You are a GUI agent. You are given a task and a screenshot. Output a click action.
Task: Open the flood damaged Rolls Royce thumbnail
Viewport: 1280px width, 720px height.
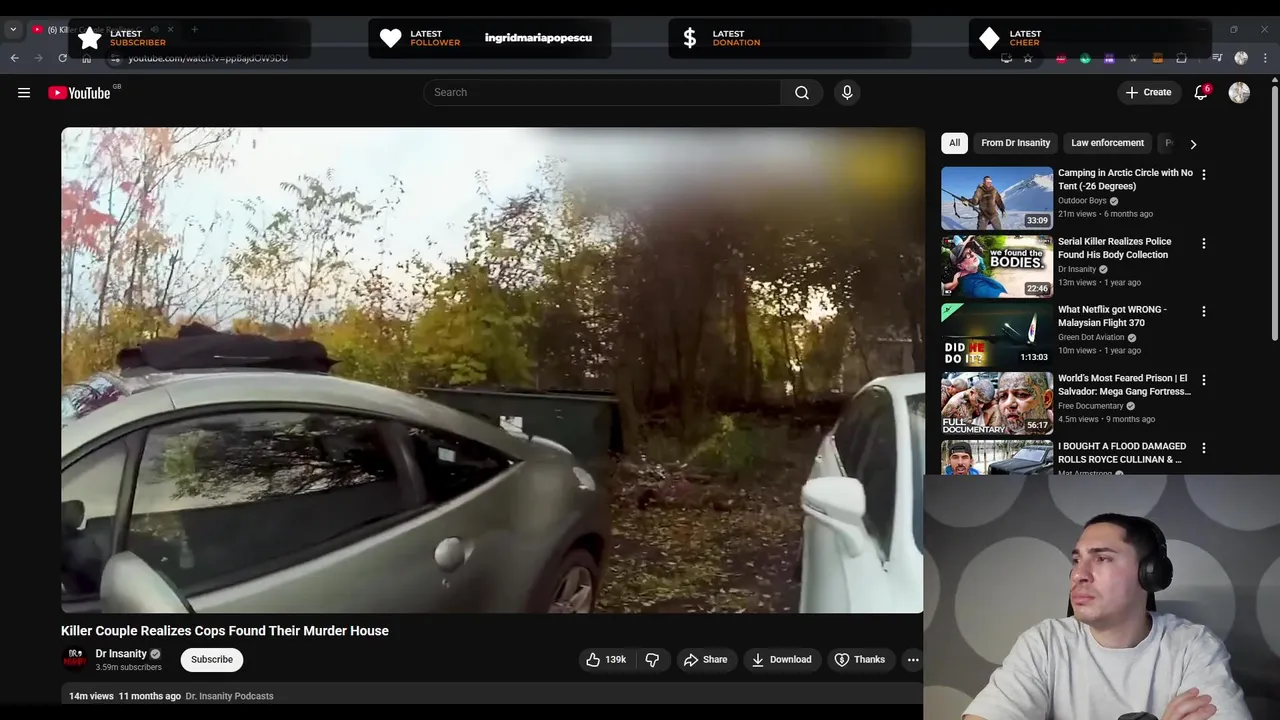[x=997, y=457]
